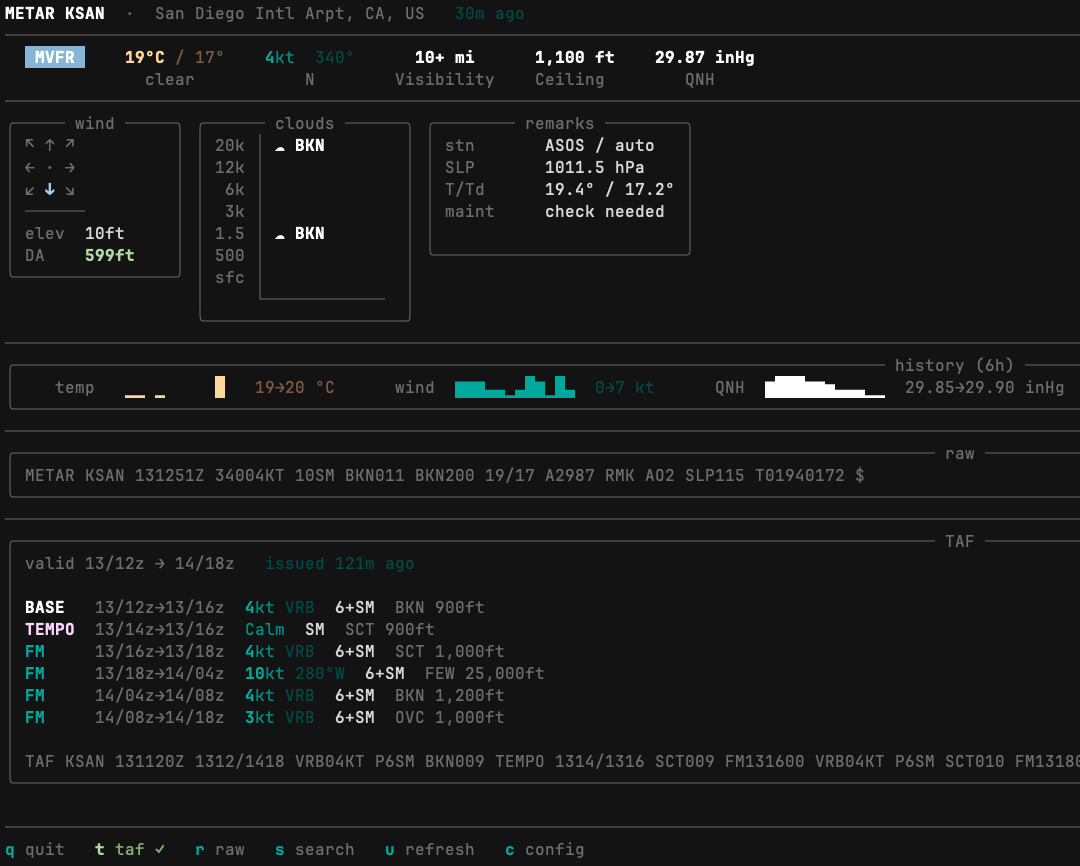This screenshot has height=866, width=1080.
Task: Click the 19→20 °C temp range
Action: (x=295, y=387)
